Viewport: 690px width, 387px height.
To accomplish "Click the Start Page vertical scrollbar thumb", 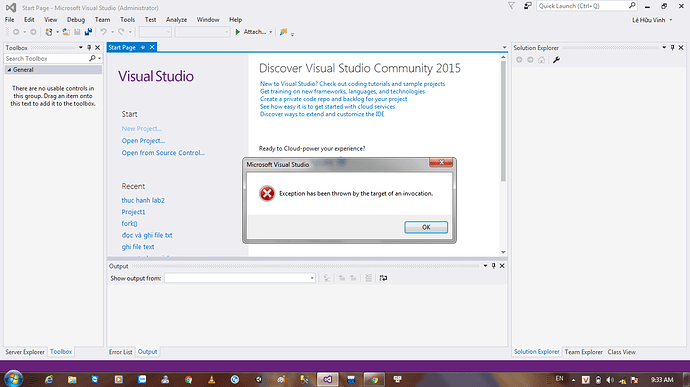I will [503, 121].
